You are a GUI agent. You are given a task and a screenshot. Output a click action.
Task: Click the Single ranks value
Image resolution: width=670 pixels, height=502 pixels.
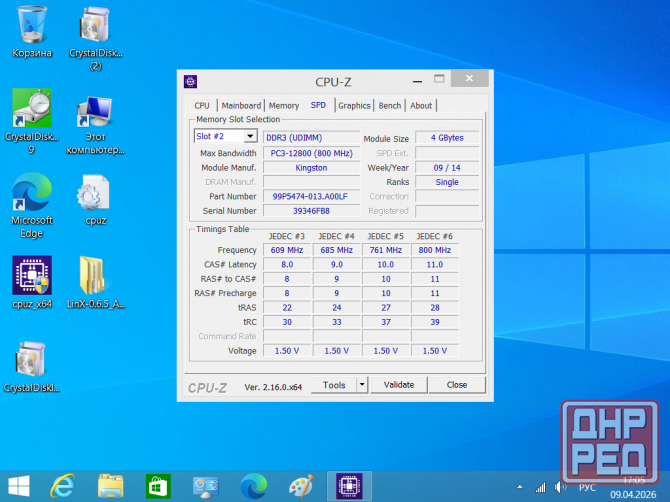tap(447, 182)
